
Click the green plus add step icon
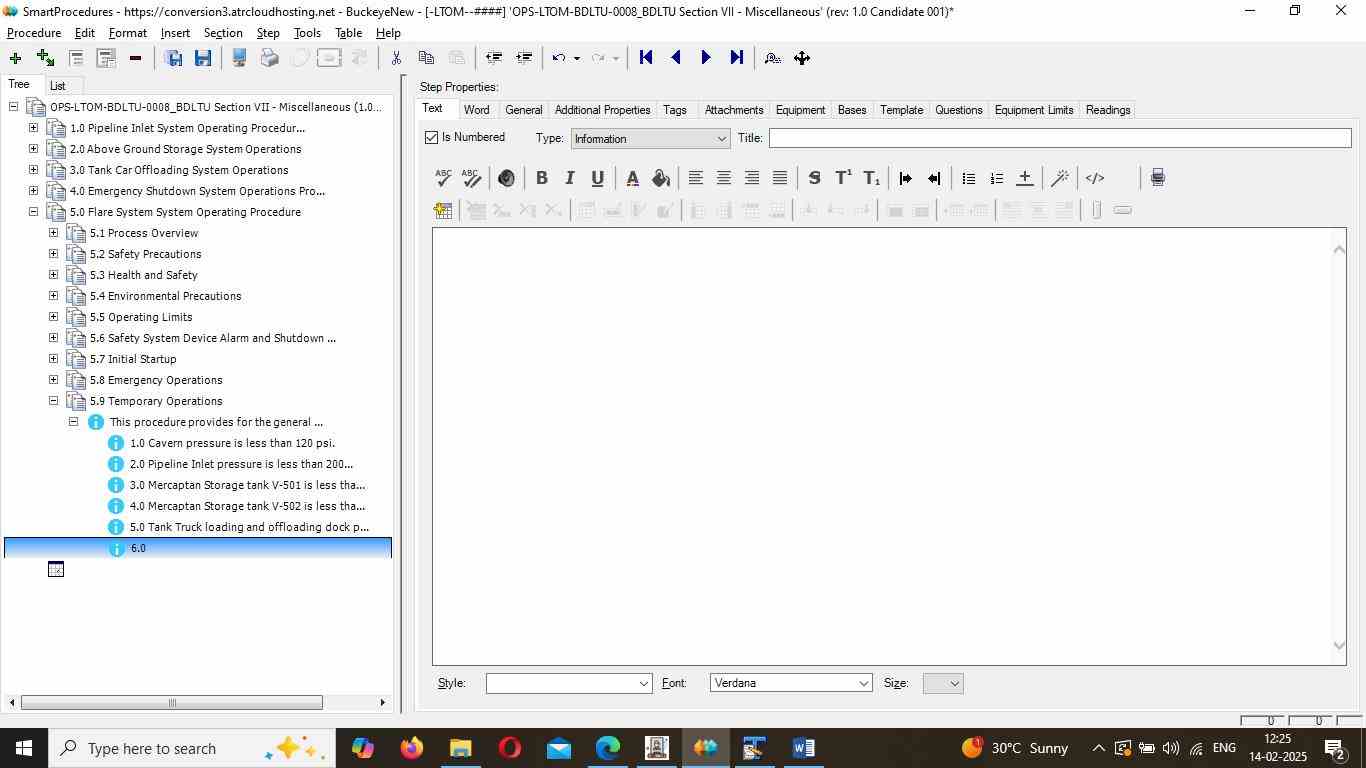click(x=15, y=58)
